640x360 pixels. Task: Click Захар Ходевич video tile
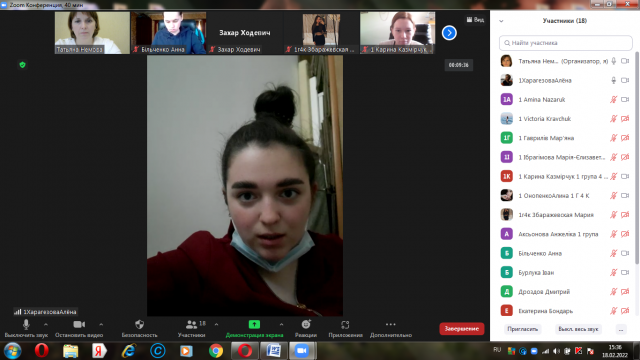[245, 33]
